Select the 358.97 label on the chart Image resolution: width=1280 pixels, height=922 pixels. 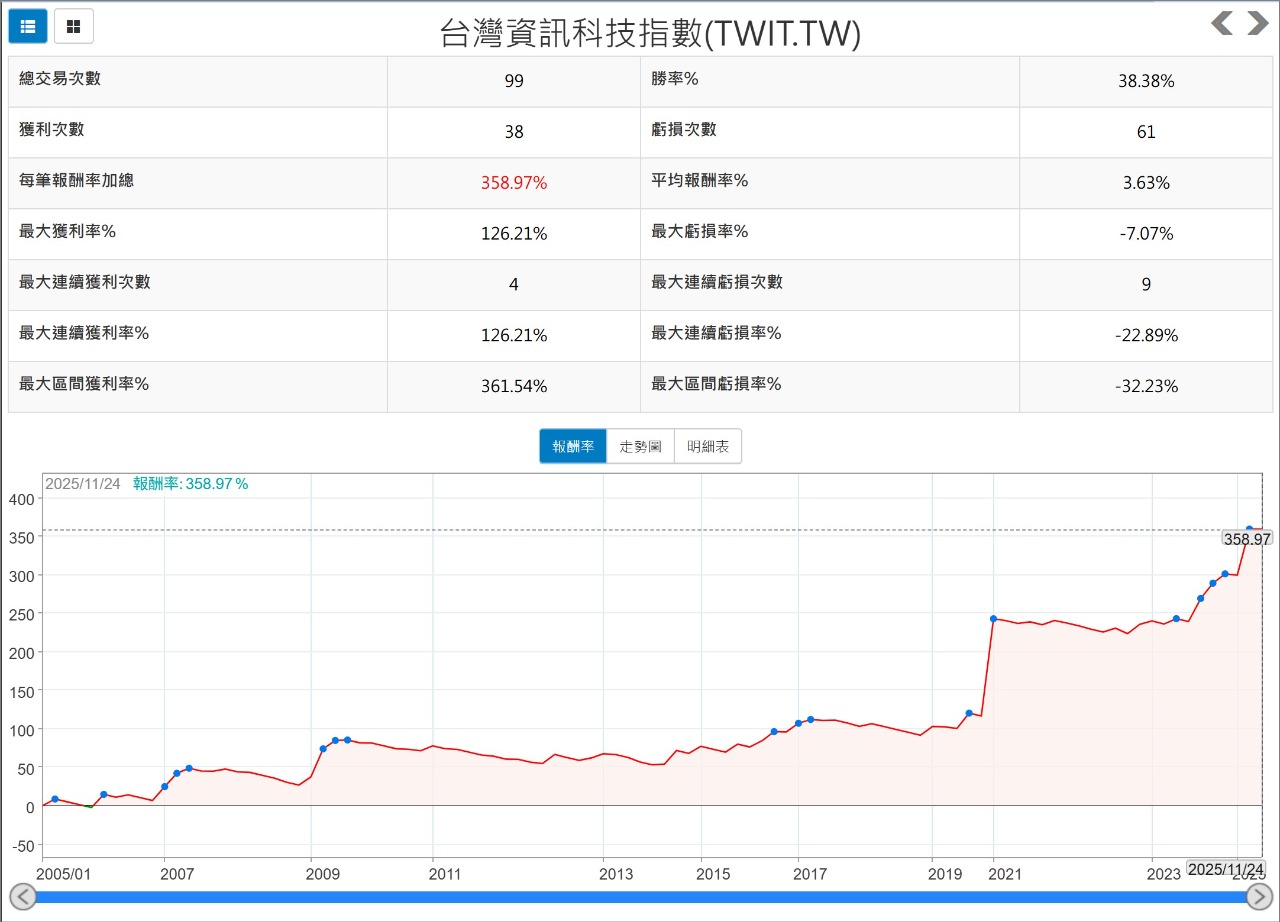[1246, 538]
